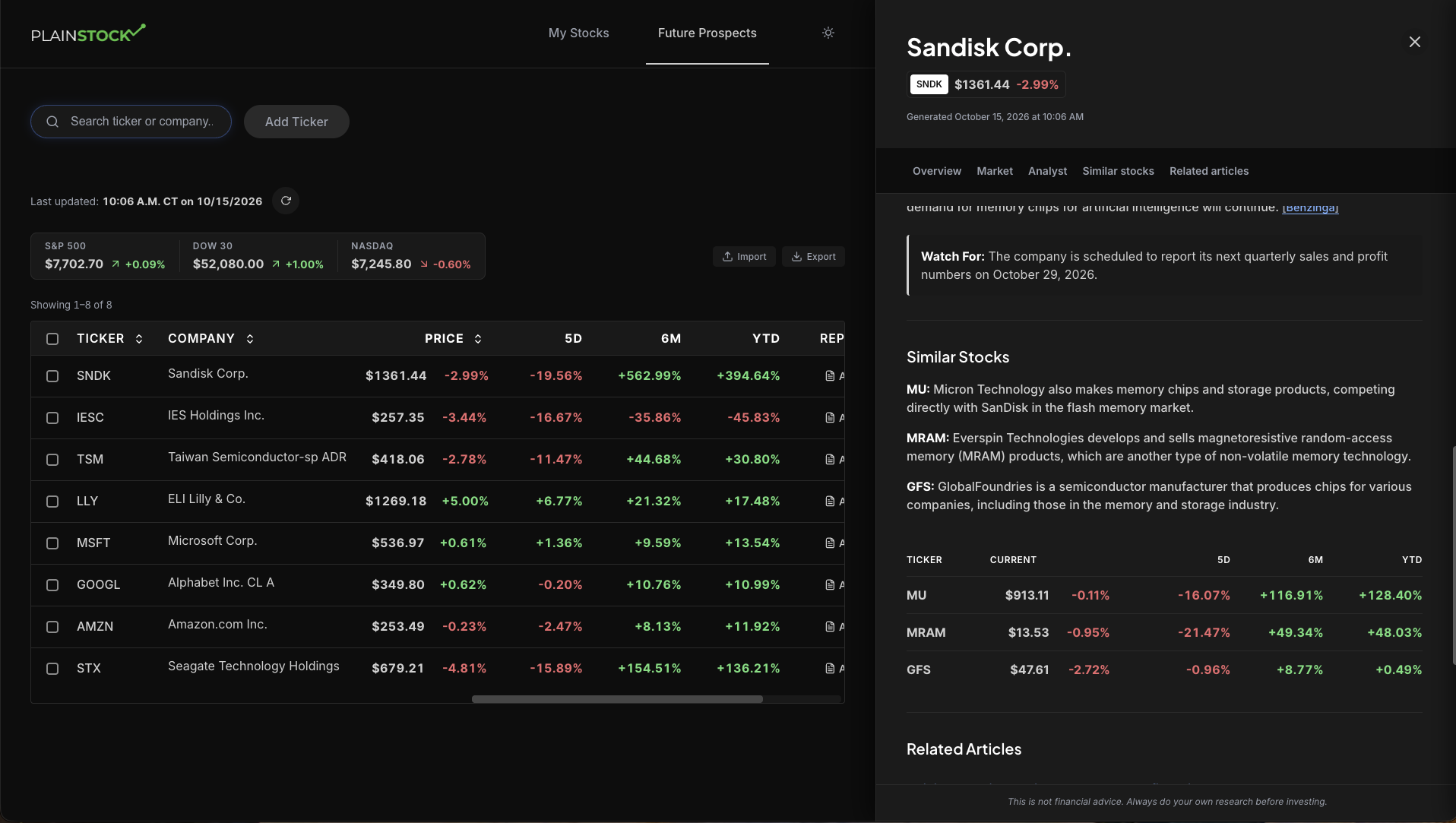Open the Sandisk Corp. company row
Image resolution: width=1456 pixels, height=823 pixels.
point(438,376)
